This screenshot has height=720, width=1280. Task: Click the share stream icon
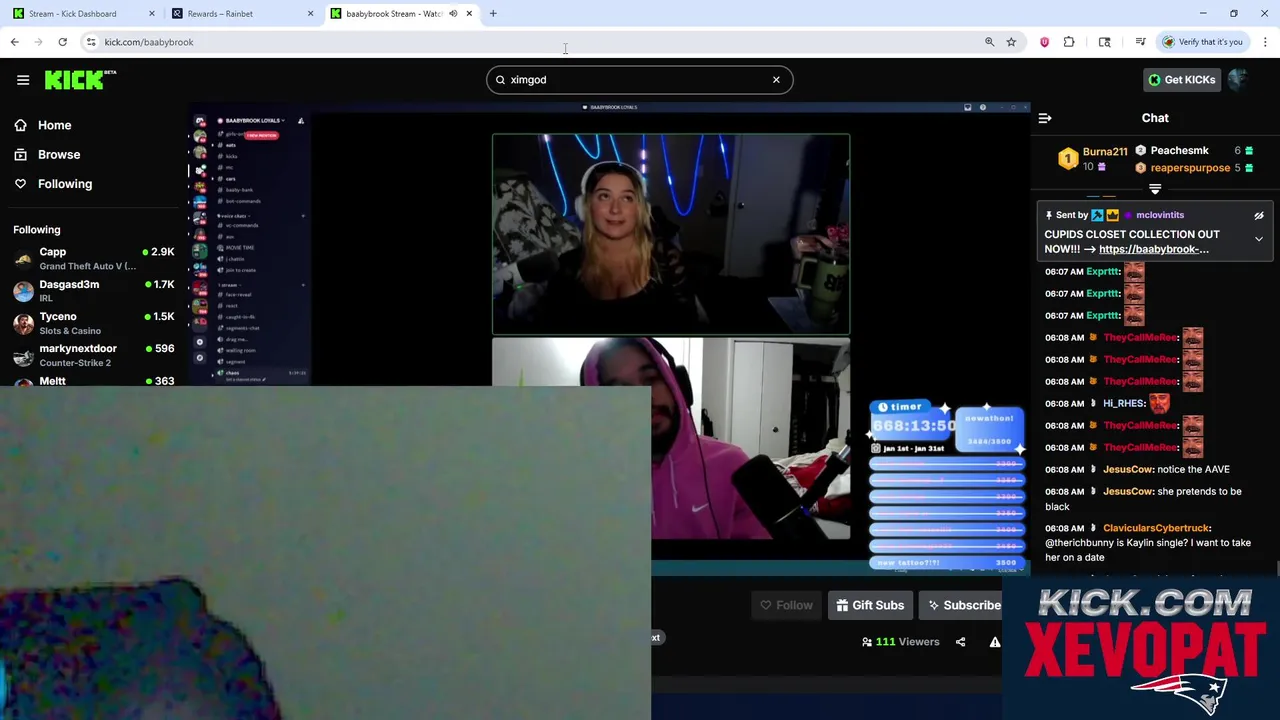[x=960, y=642]
